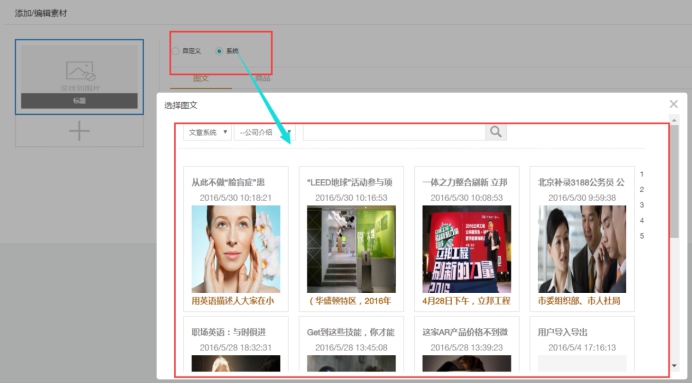Click the title 这家AR产品价格不到微
This screenshot has width=692, height=384.
click(x=465, y=332)
